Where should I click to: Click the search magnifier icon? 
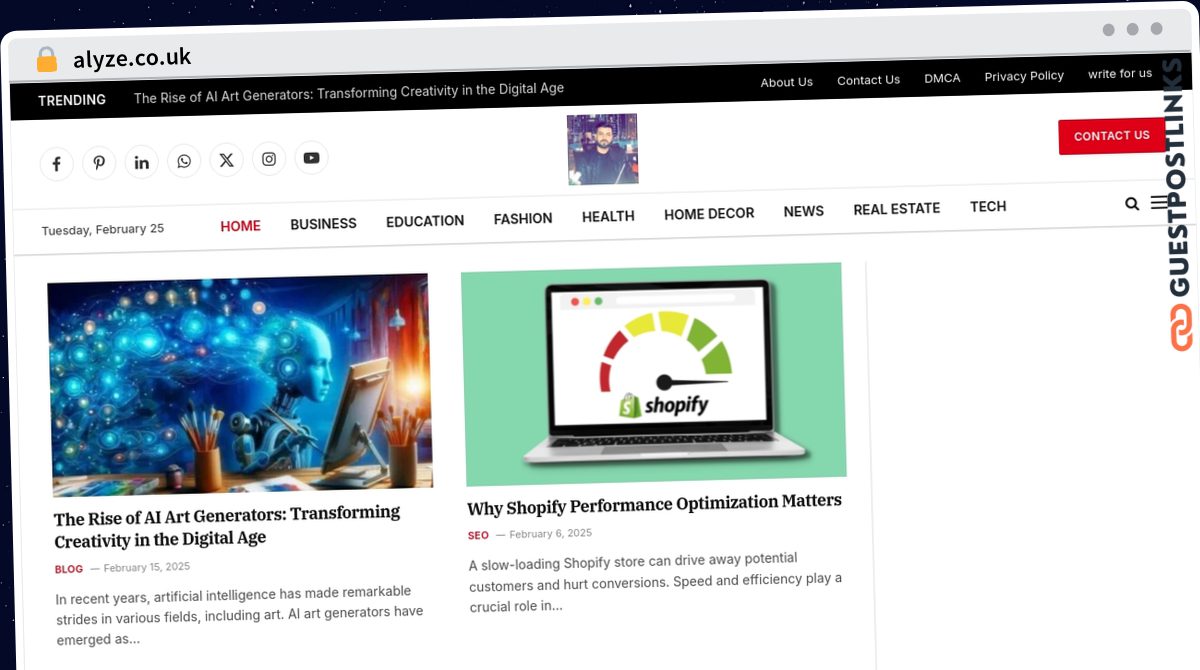pos(1132,203)
